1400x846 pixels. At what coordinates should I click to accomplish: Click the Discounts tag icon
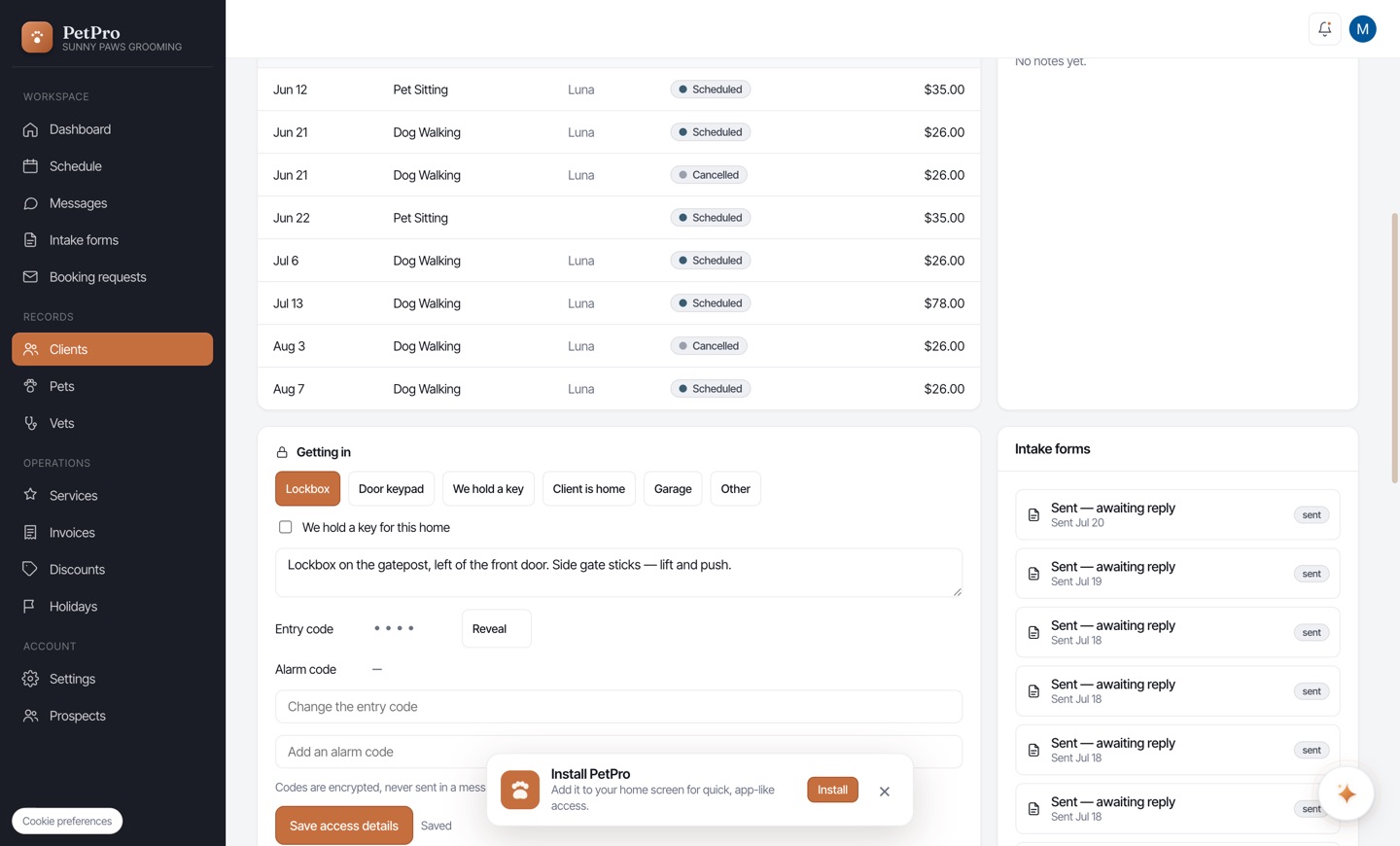30,569
